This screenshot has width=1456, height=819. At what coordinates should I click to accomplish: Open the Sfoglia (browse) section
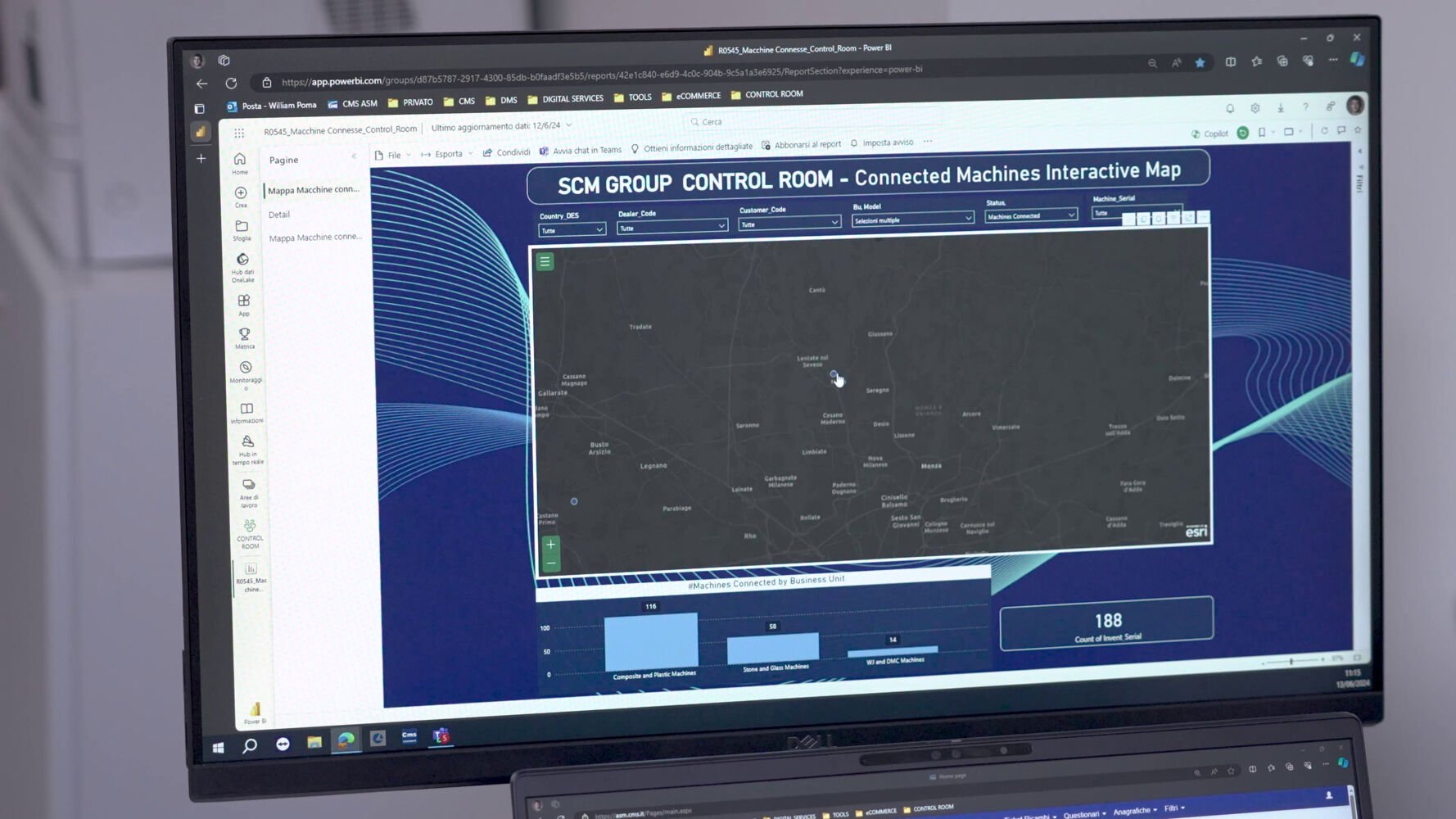(x=242, y=230)
